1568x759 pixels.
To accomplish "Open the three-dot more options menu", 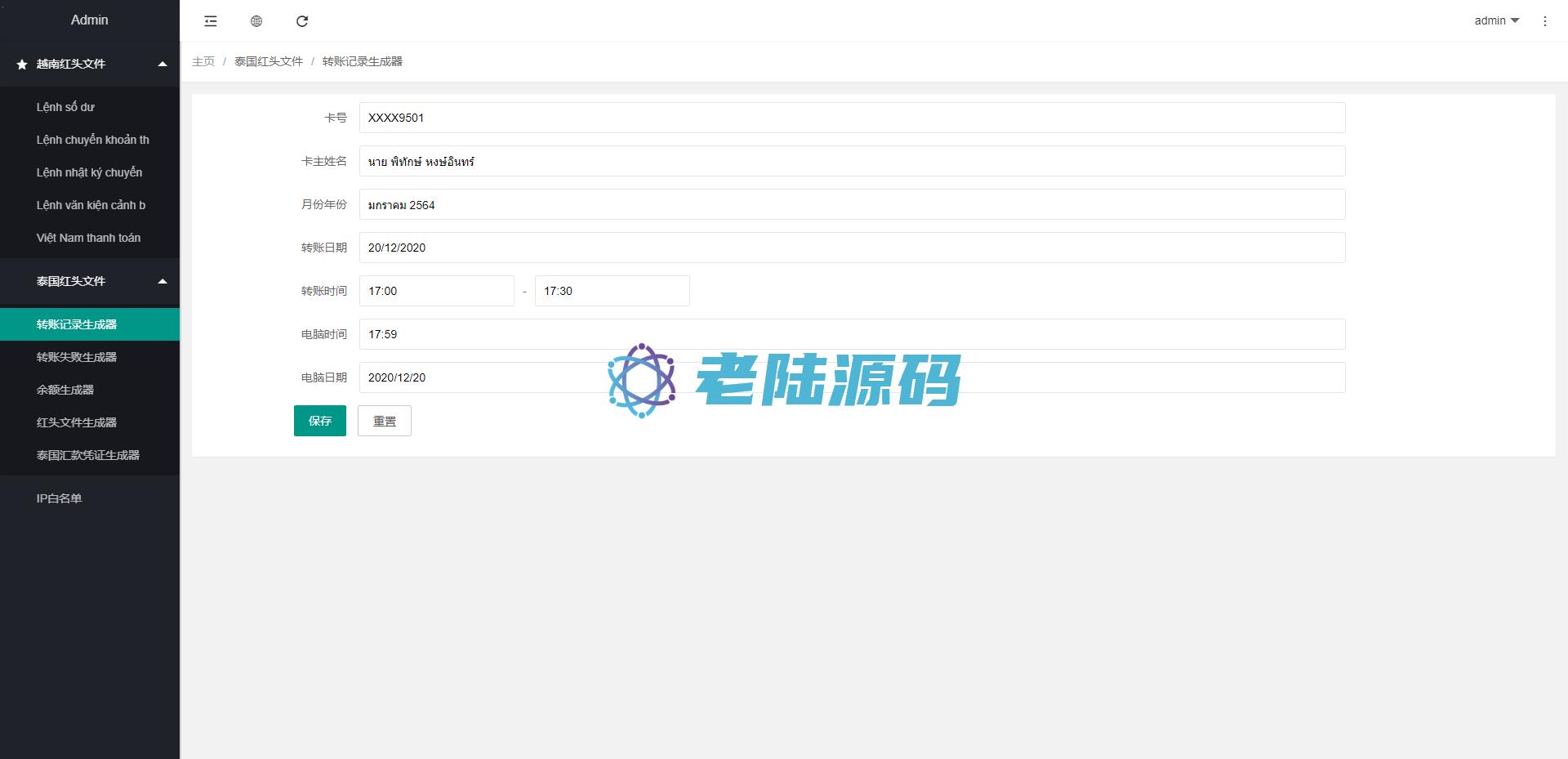I will click(x=1544, y=21).
